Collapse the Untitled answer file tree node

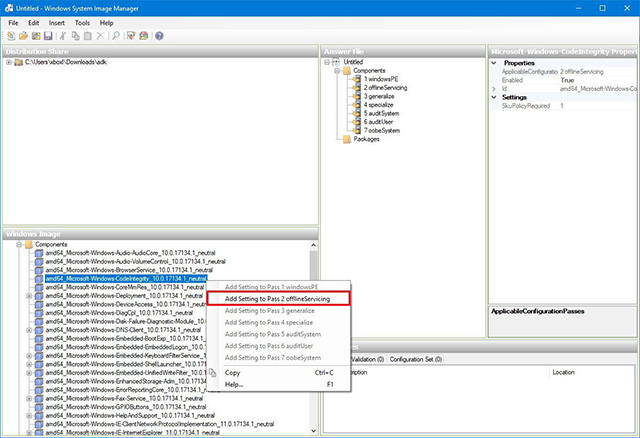pos(327,62)
